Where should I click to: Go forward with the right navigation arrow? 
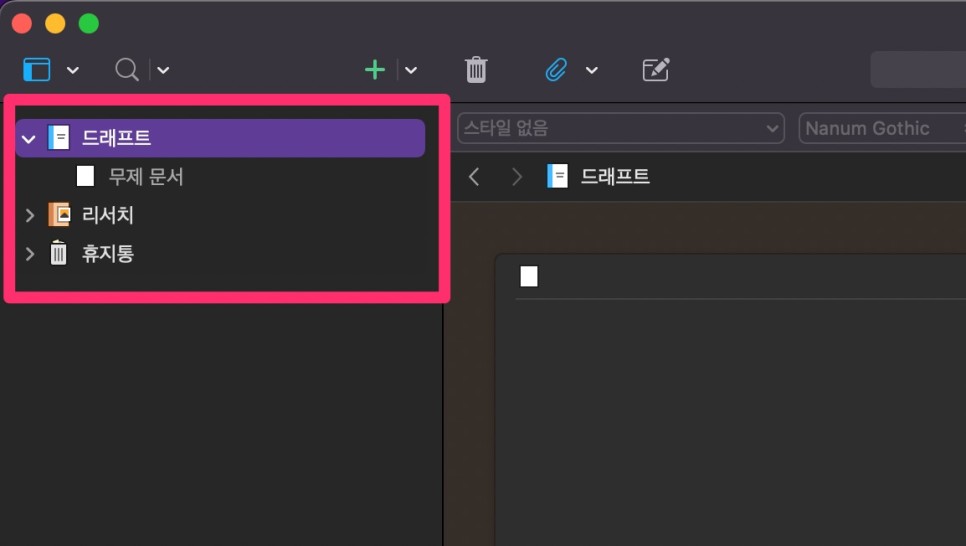point(517,177)
